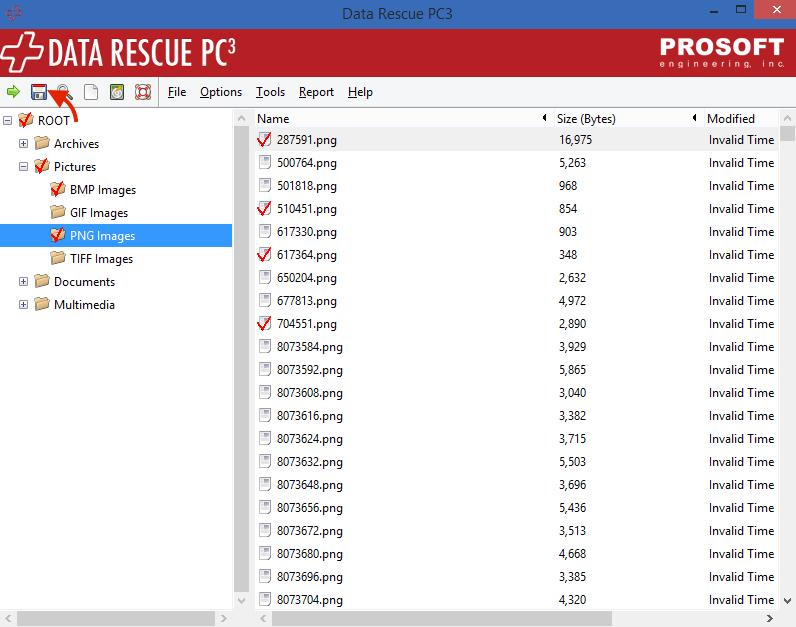
Task: Check the 650204.png file checkbox
Action: 264,277
